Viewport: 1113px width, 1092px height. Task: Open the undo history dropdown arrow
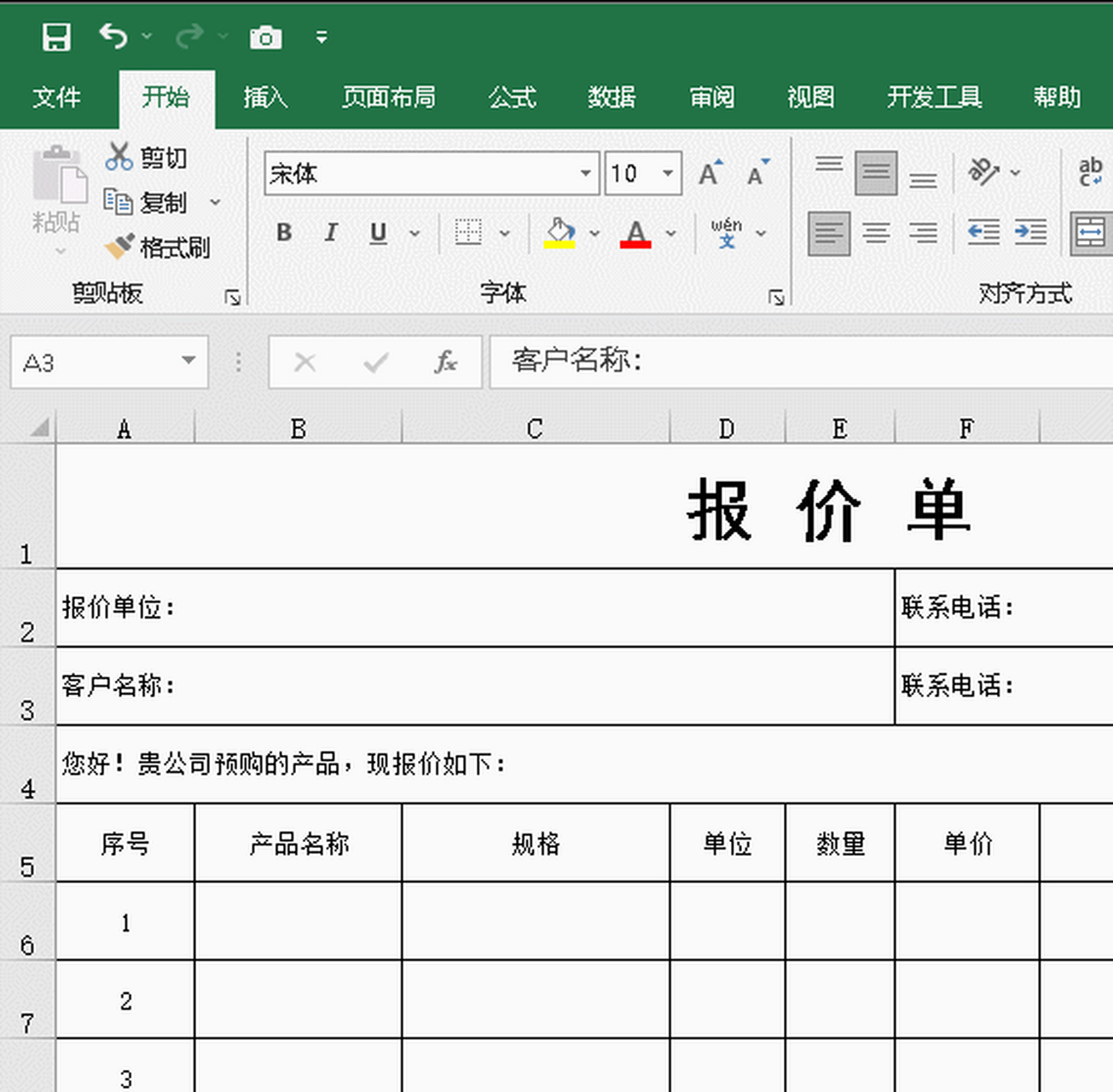point(147,37)
